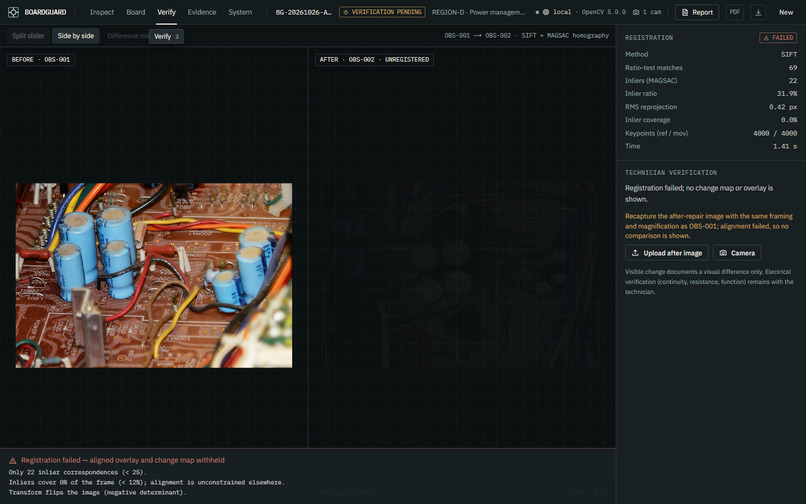Screen dimensions: 806x504
Task: Click the Inliers cover 0% of frame message
Action: (146, 482)
